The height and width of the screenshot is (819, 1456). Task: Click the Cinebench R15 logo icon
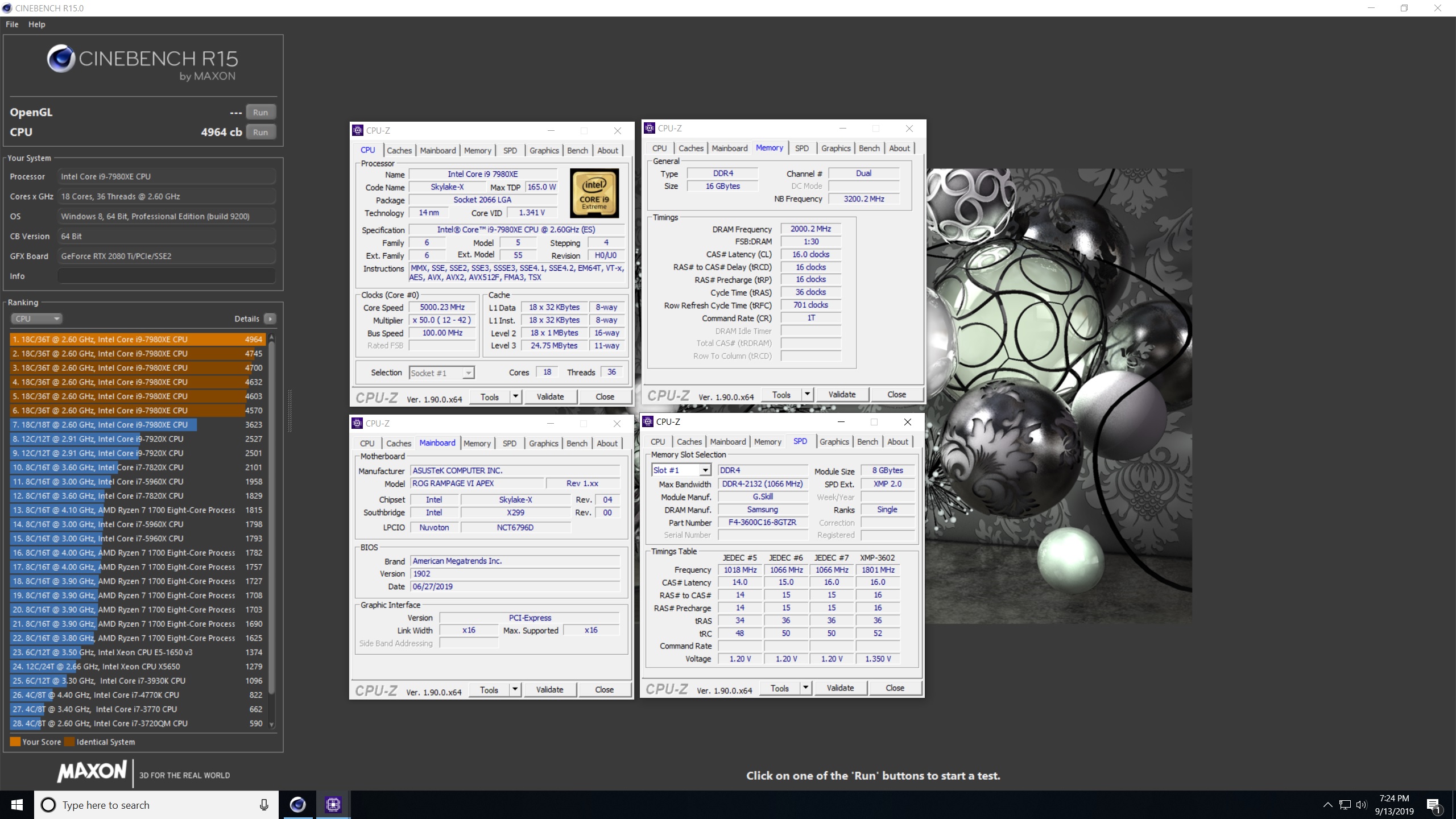61,59
